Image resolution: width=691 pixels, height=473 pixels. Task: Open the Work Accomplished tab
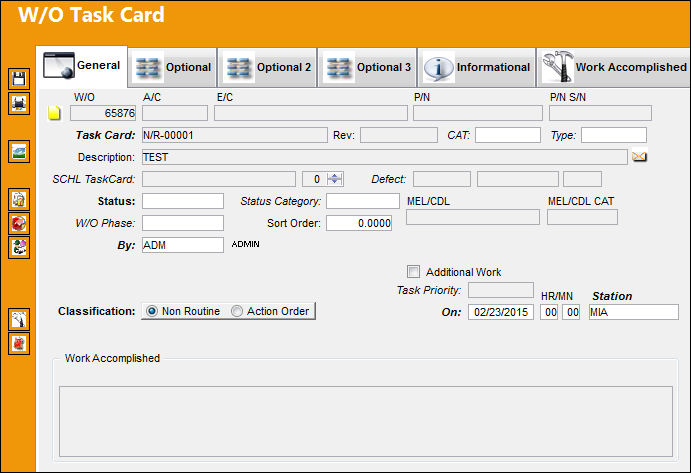point(614,67)
